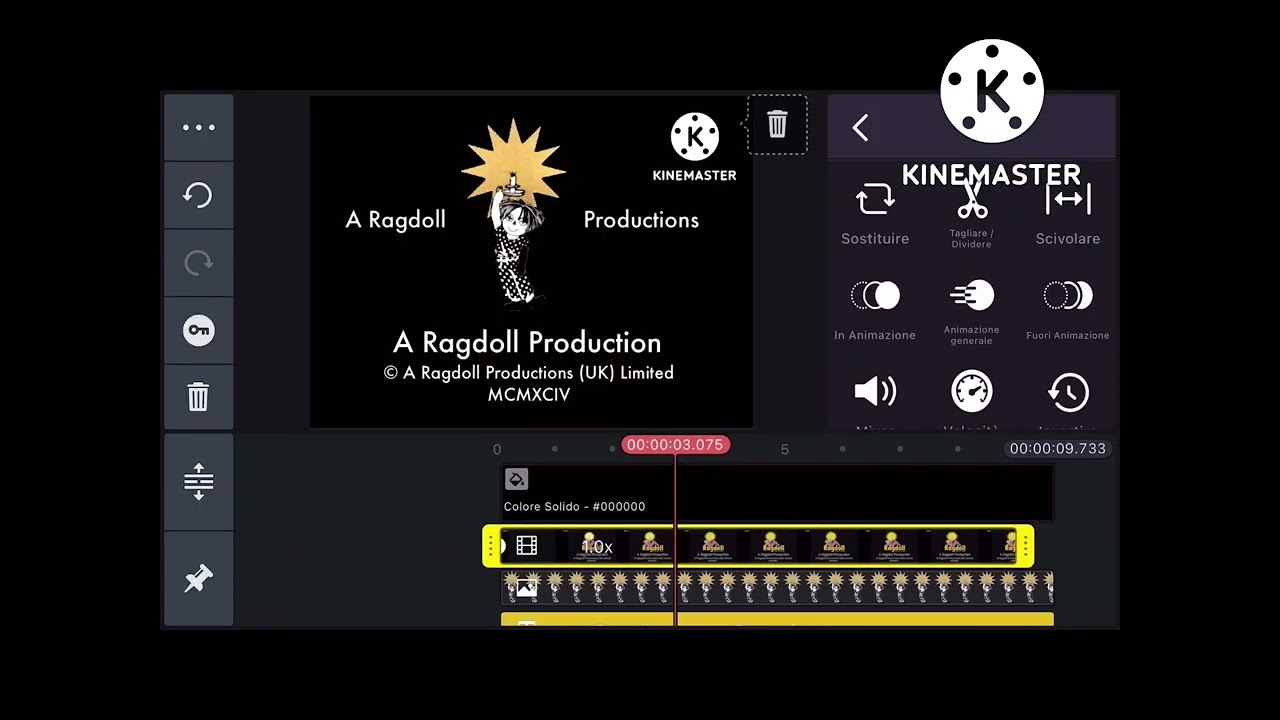Open In Animazione settings
1280x720 pixels.
tap(875, 310)
